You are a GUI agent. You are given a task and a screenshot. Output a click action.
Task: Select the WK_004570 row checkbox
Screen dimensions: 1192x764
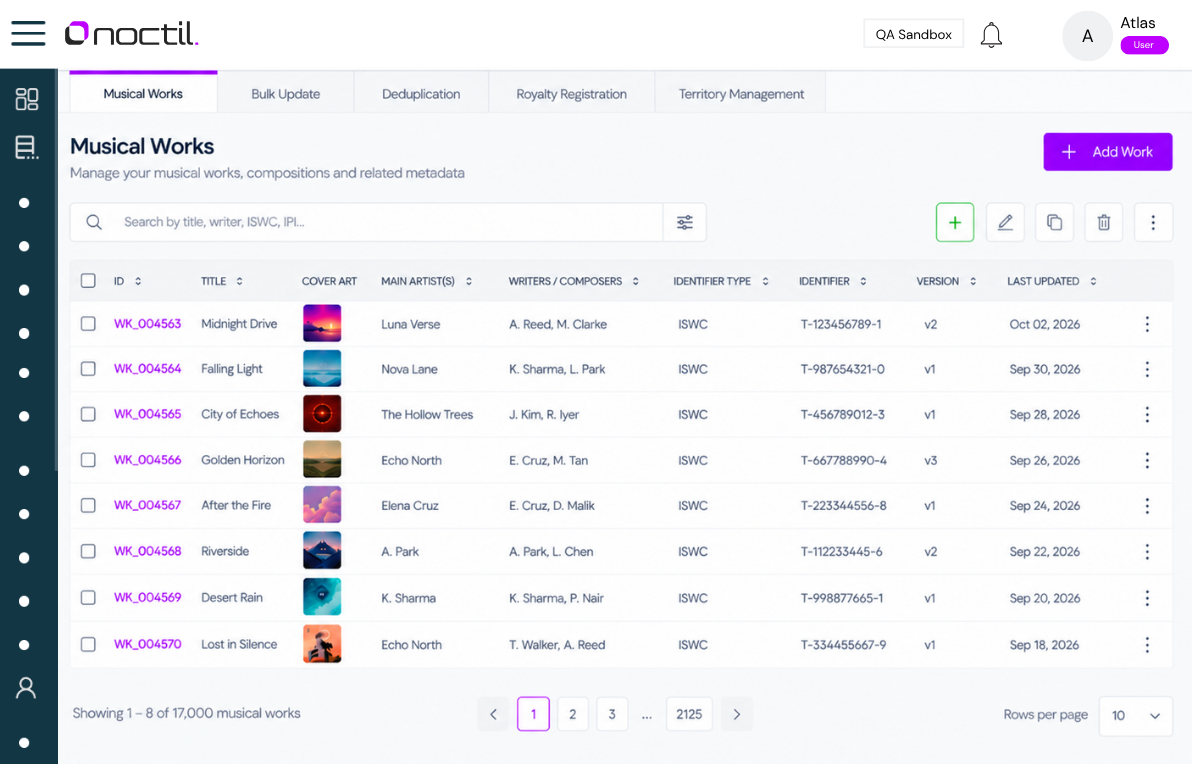pyautogui.click(x=88, y=644)
